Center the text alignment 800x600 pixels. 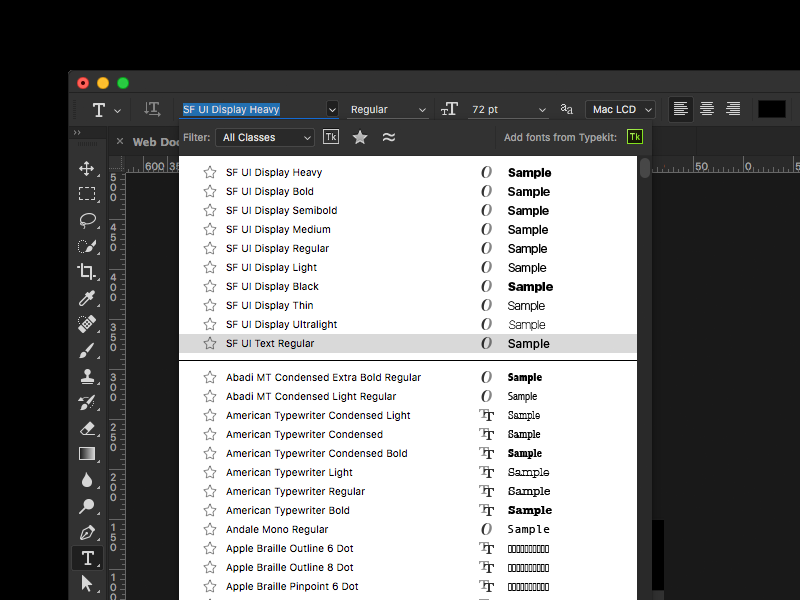(707, 109)
